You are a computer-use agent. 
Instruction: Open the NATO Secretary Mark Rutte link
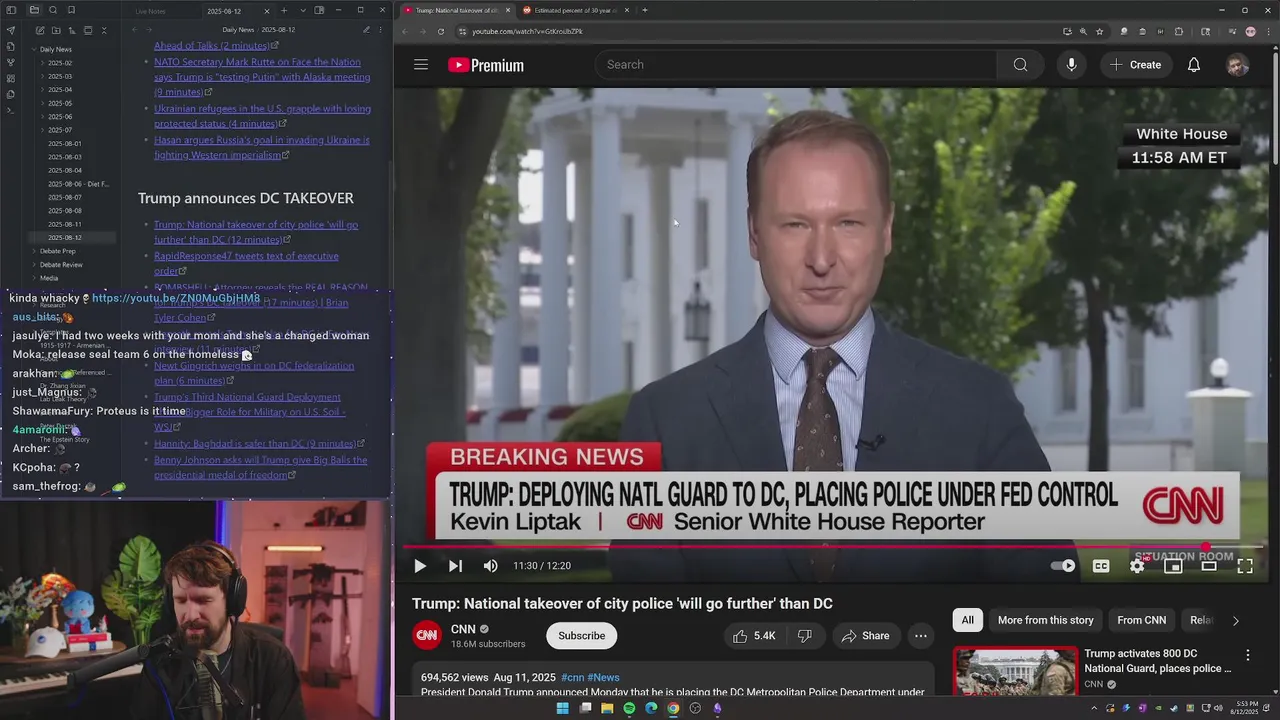coord(262,77)
